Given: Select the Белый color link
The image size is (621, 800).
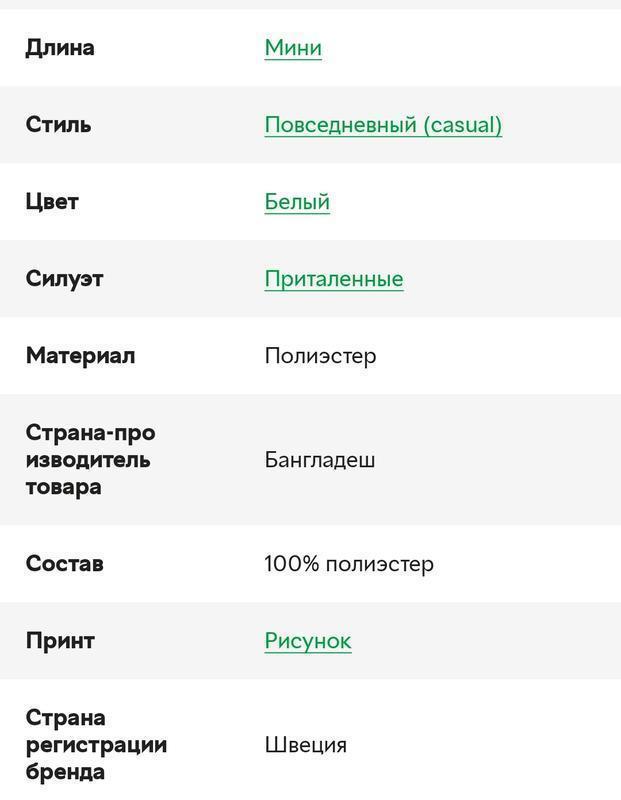Looking at the screenshot, I should point(297,202).
